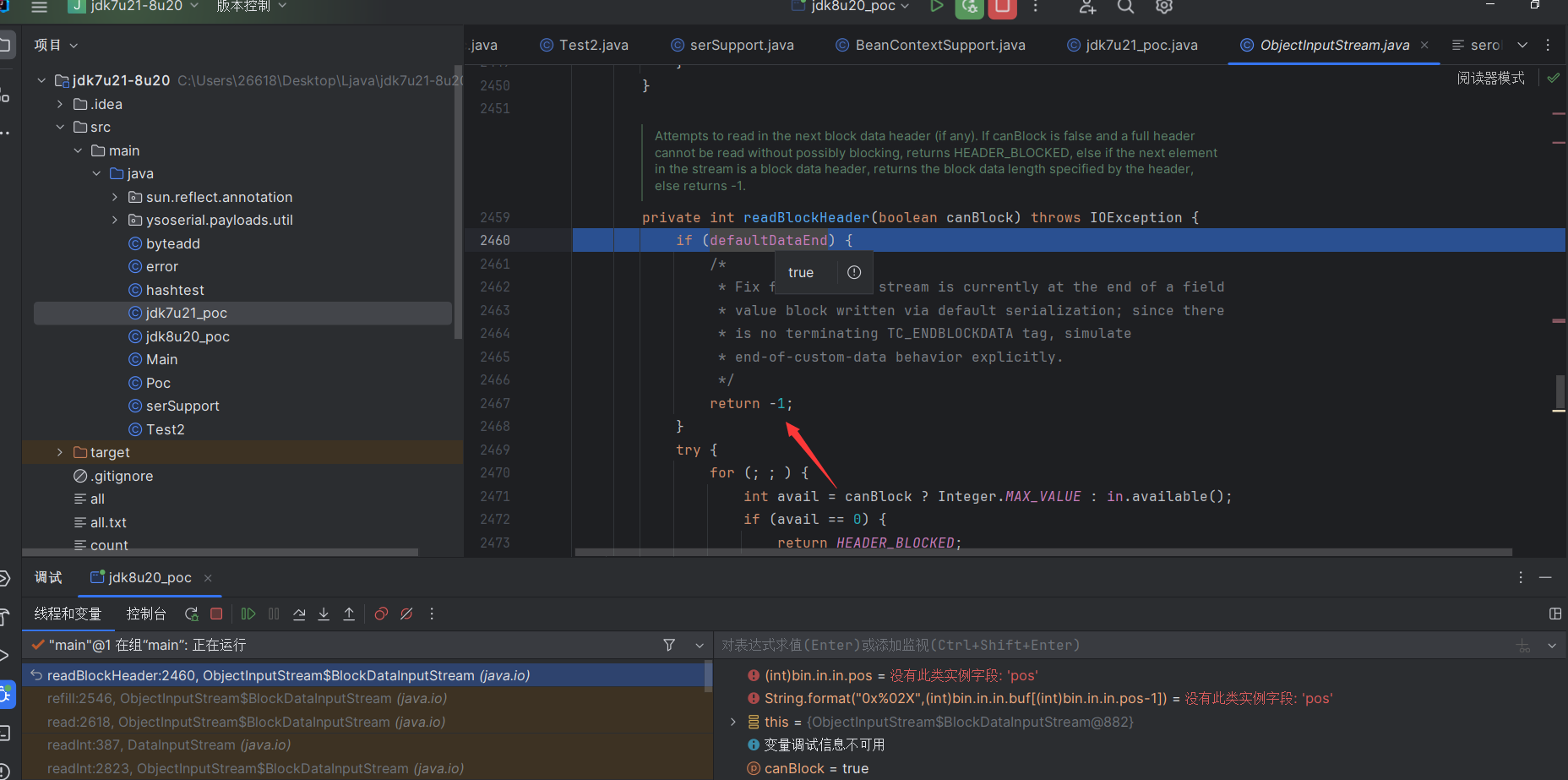Expand the target folder
1568x780 pixels.
click(60, 452)
